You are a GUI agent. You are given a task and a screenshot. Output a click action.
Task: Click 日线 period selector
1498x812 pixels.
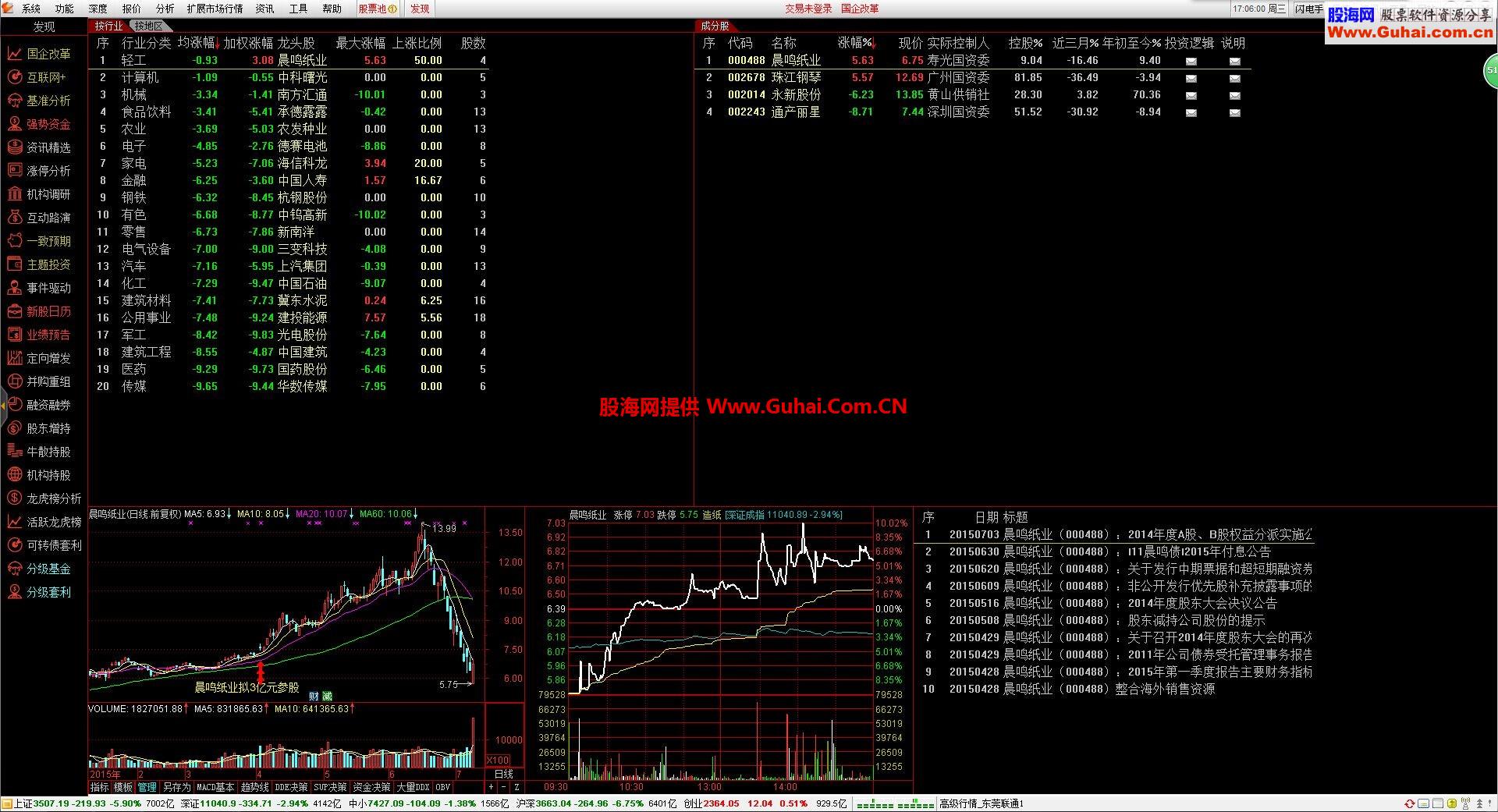pyautogui.click(x=504, y=774)
